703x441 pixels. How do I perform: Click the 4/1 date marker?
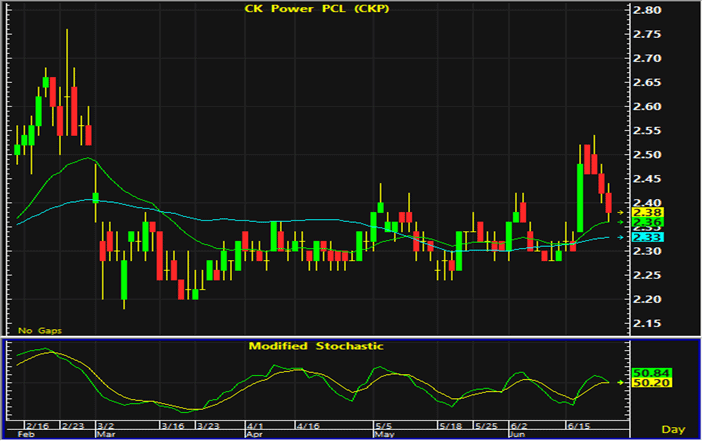[256, 426]
